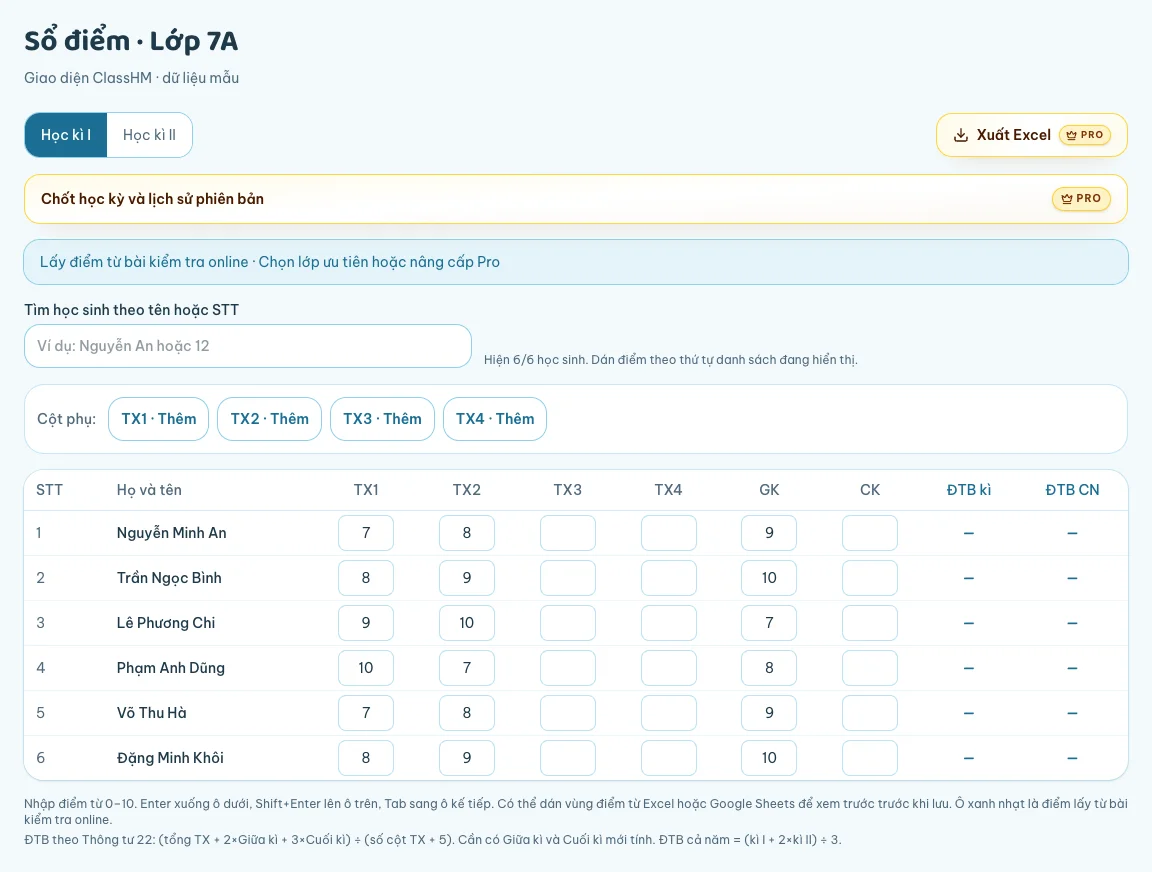Click empty TX3 cell for Nguyễn Minh An
This screenshot has width=1152, height=872.
[x=568, y=533]
